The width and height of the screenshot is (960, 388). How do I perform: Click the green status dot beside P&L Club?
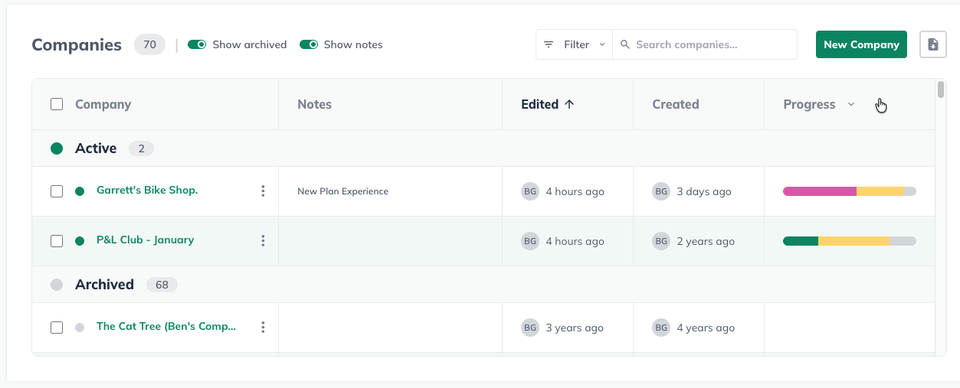(x=80, y=241)
